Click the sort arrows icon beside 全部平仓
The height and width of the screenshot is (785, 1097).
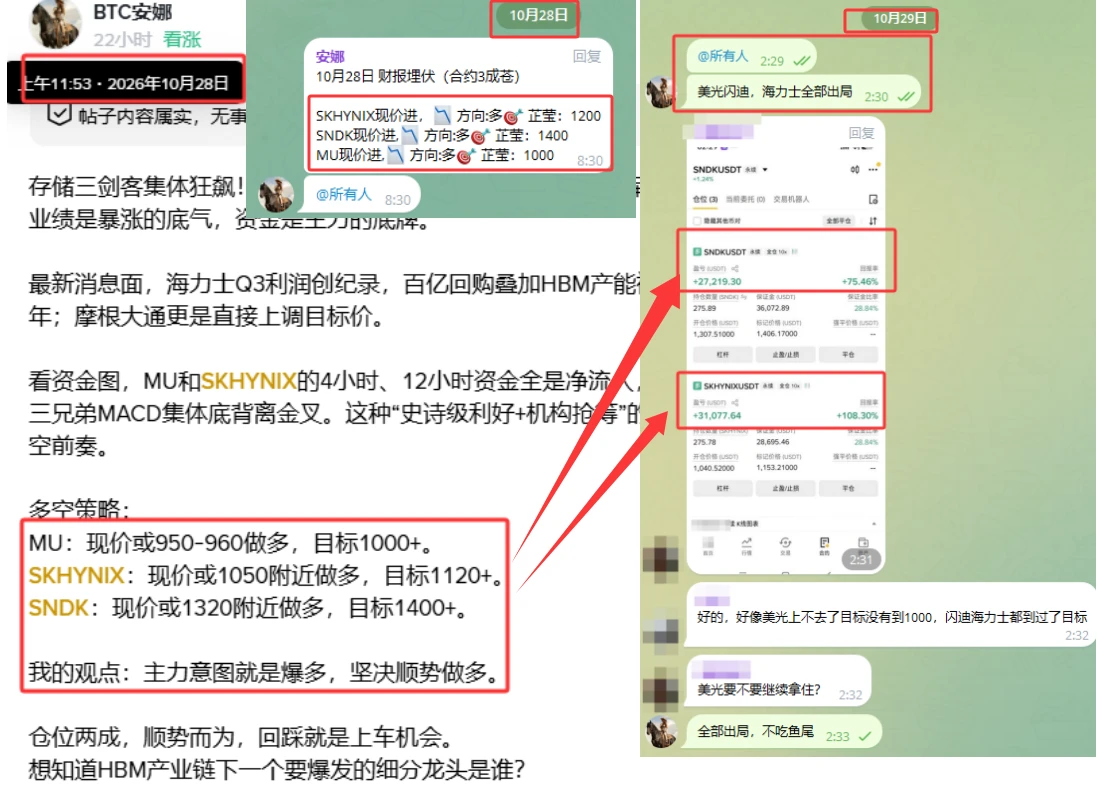pyautogui.click(x=872, y=221)
